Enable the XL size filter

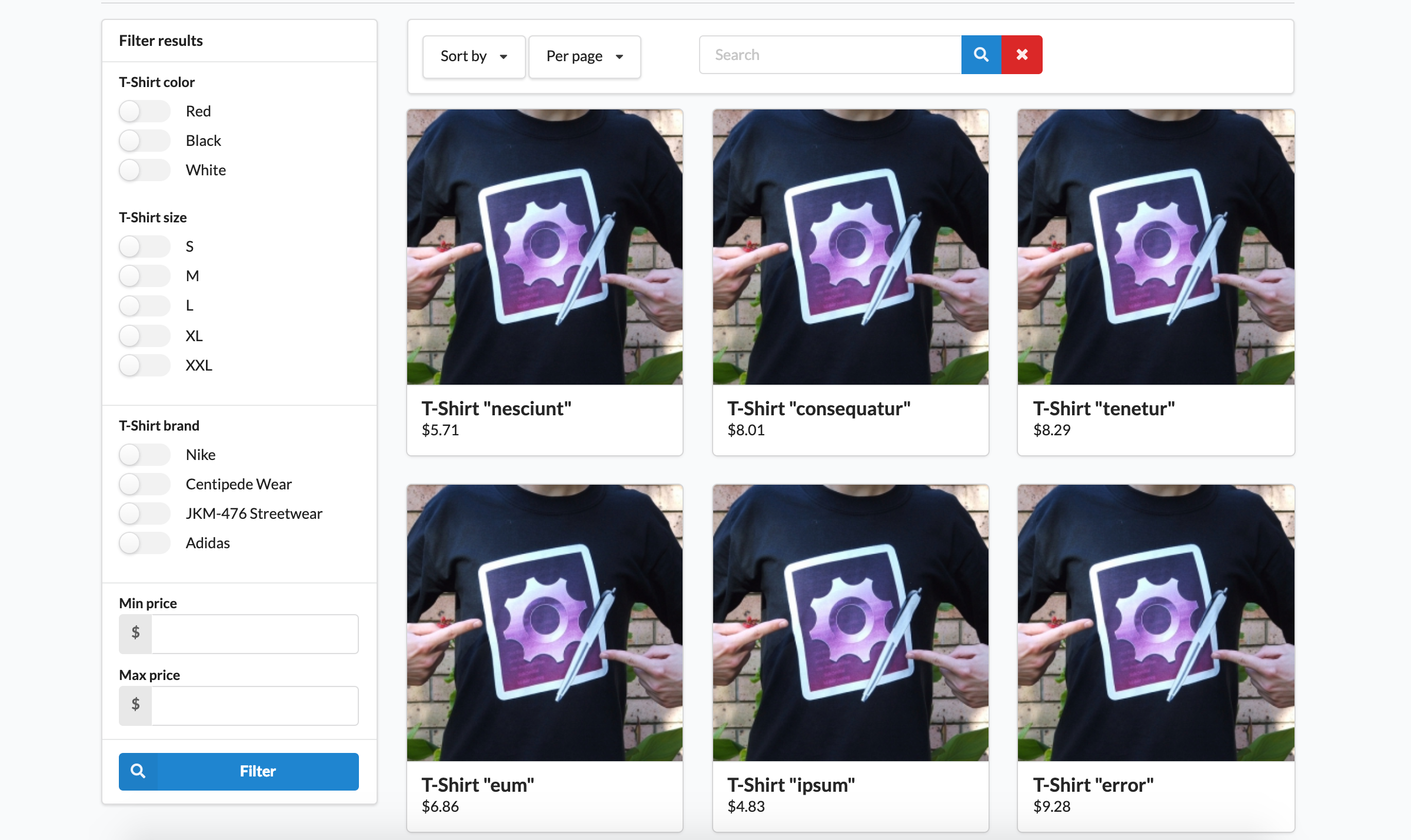point(144,335)
